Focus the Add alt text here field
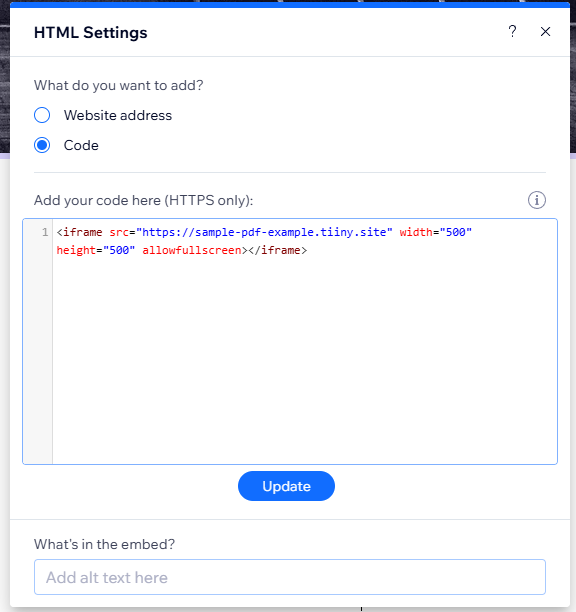The width and height of the screenshot is (576, 612). pos(290,577)
